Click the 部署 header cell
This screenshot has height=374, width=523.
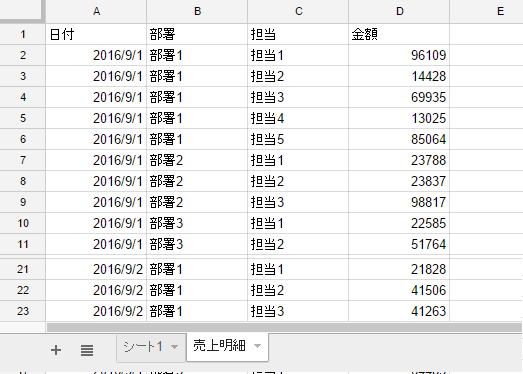(x=197, y=34)
